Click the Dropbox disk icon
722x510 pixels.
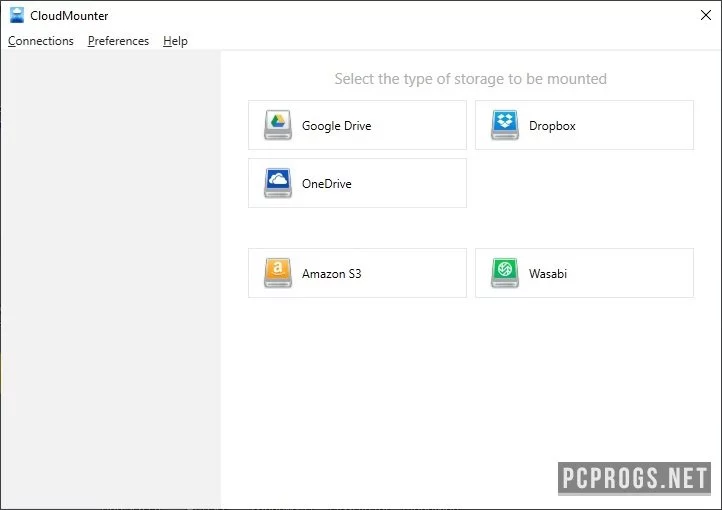(x=505, y=125)
